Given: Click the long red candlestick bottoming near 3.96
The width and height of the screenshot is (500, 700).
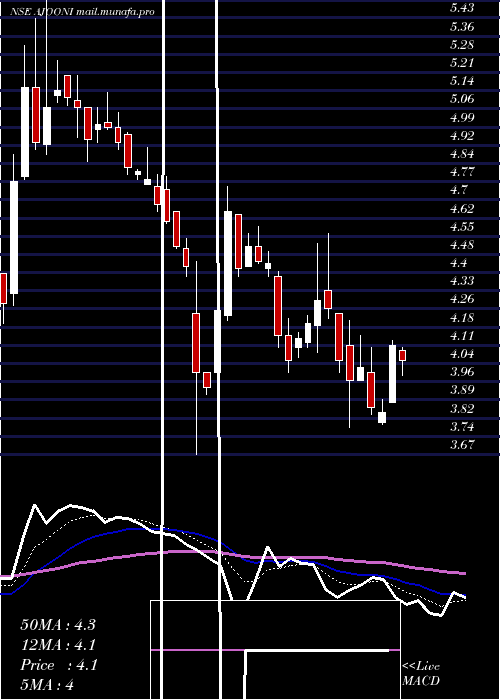Looking at the screenshot, I should pos(196,343).
